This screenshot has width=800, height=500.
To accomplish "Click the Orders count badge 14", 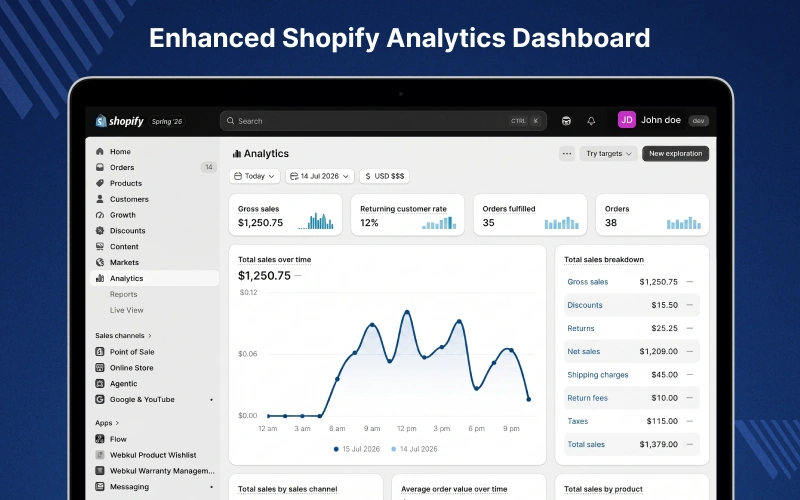I will pos(209,167).
